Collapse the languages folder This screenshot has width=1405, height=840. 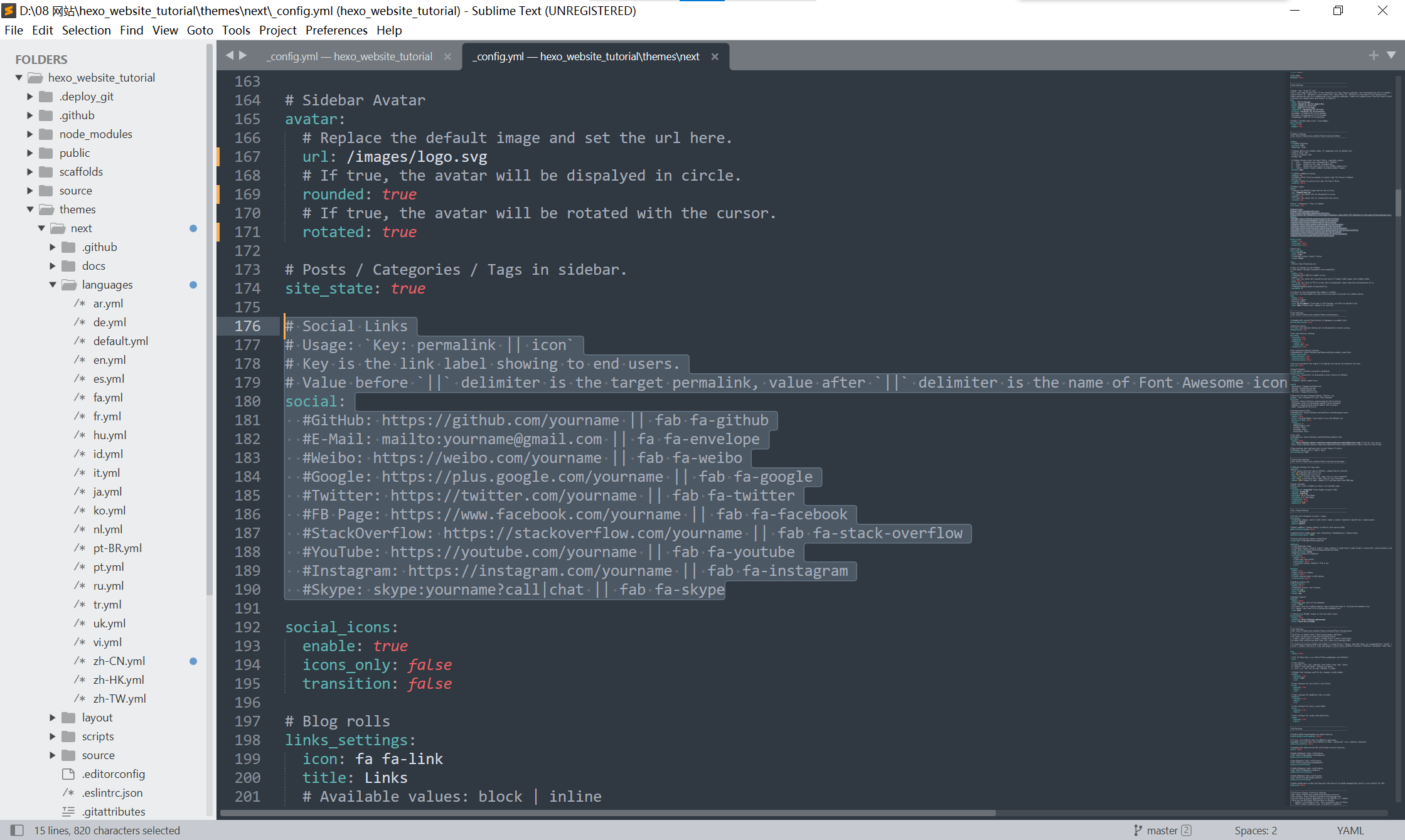[53, 284]
